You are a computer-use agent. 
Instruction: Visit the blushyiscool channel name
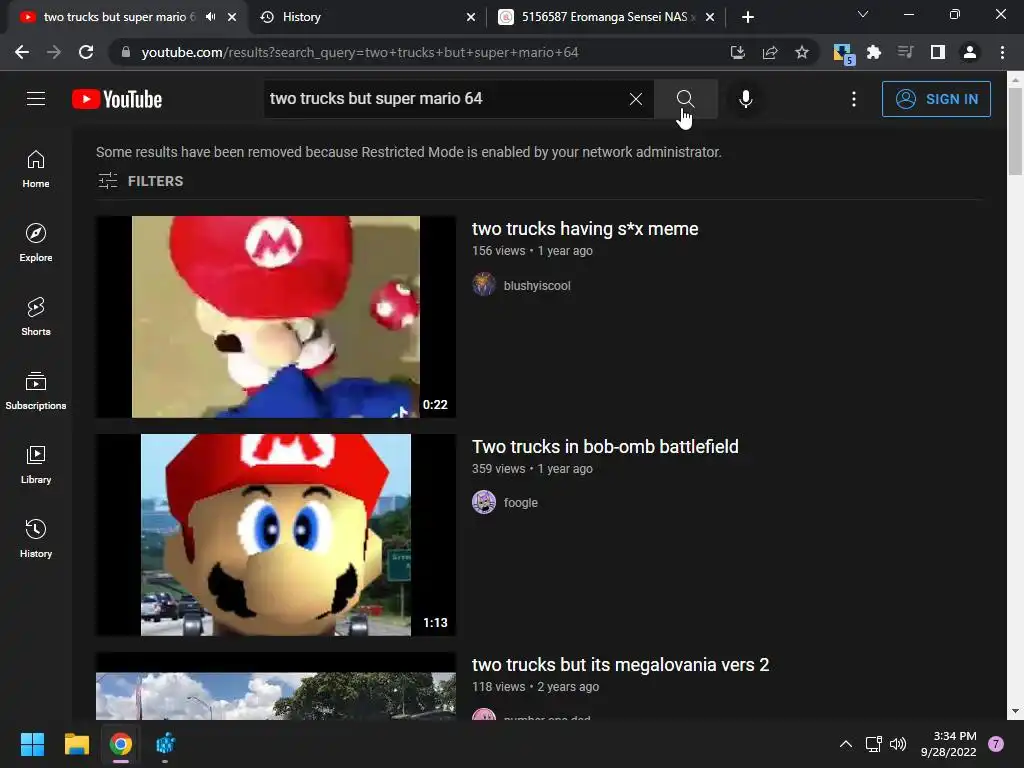point(537,285)
